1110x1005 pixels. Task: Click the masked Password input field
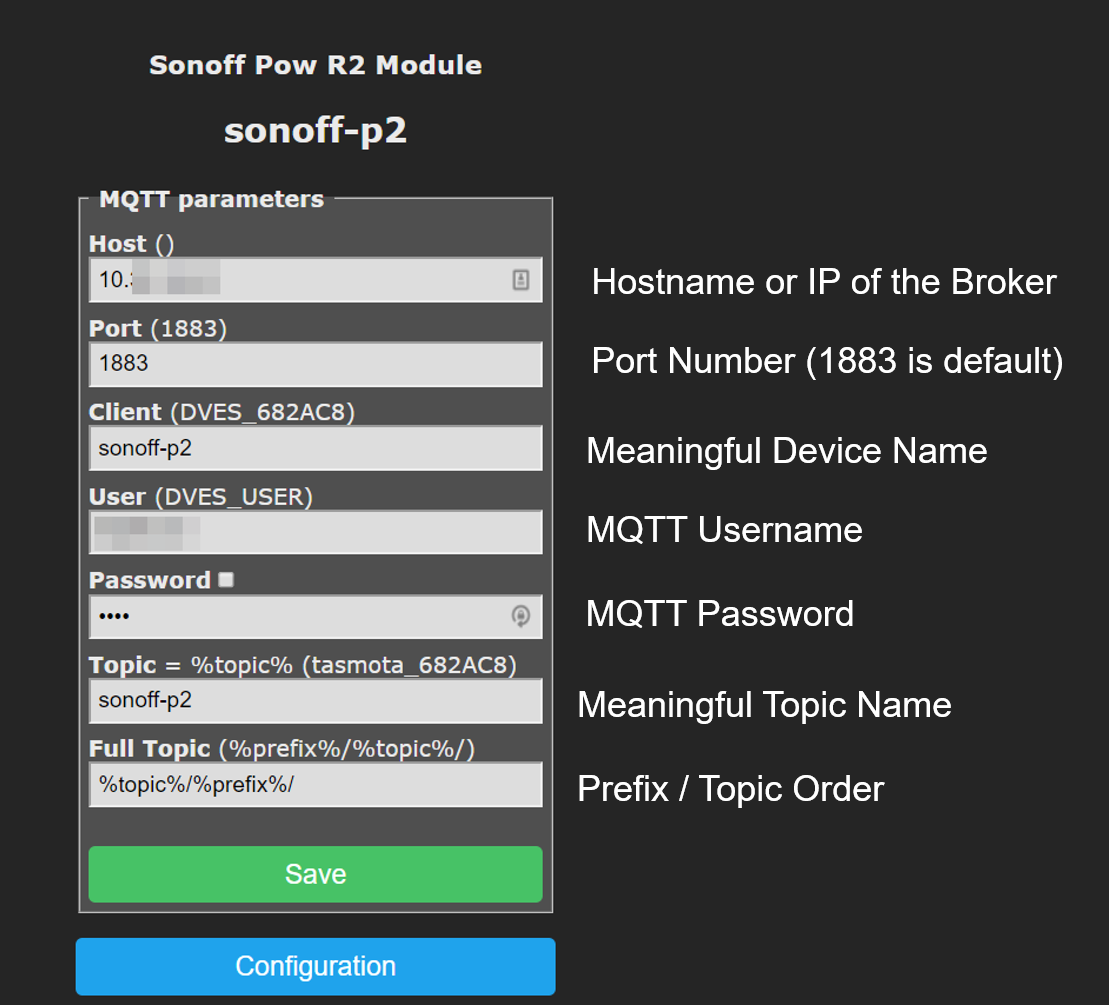tap(300, 617)
